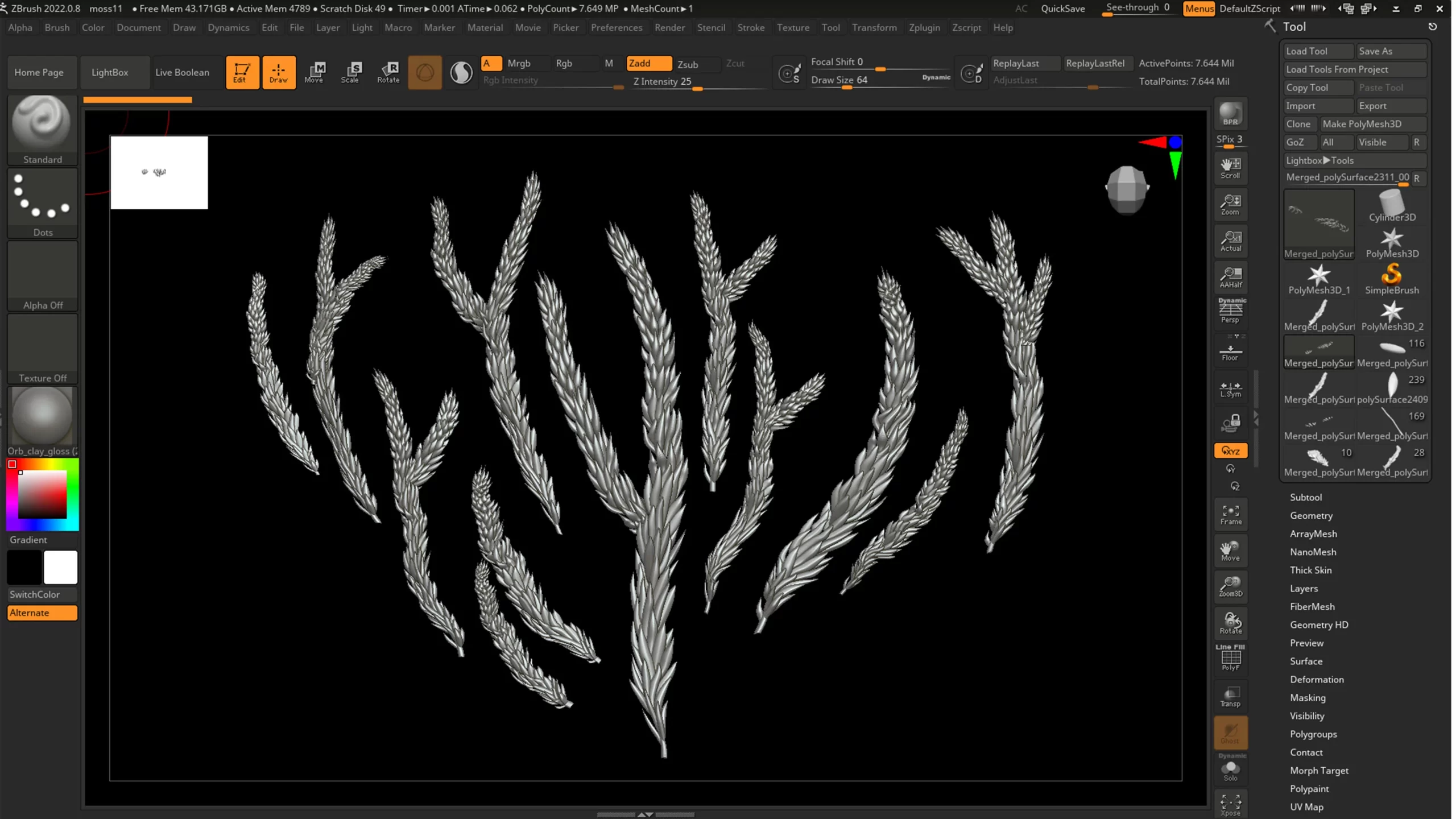Select the Scale tool in top shelf
The width and height of the screenshot is (1456, 819).
click(x=350, y=72)
